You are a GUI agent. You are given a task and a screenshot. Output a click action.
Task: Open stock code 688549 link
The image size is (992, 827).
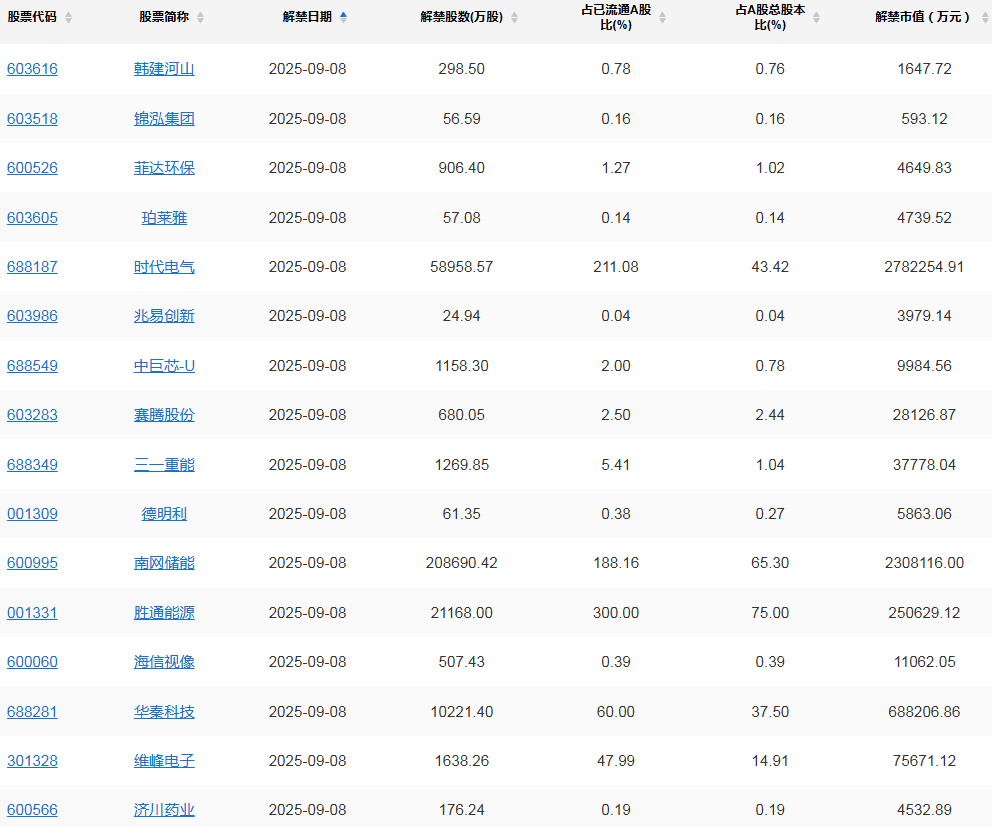point(32,366)
